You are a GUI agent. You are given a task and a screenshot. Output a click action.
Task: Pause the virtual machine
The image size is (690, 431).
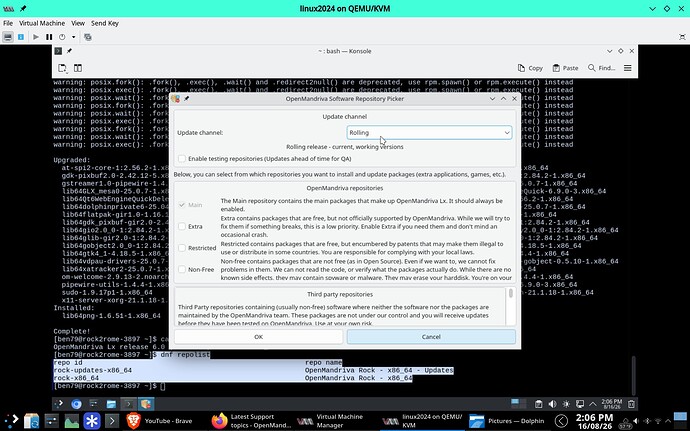49,37
